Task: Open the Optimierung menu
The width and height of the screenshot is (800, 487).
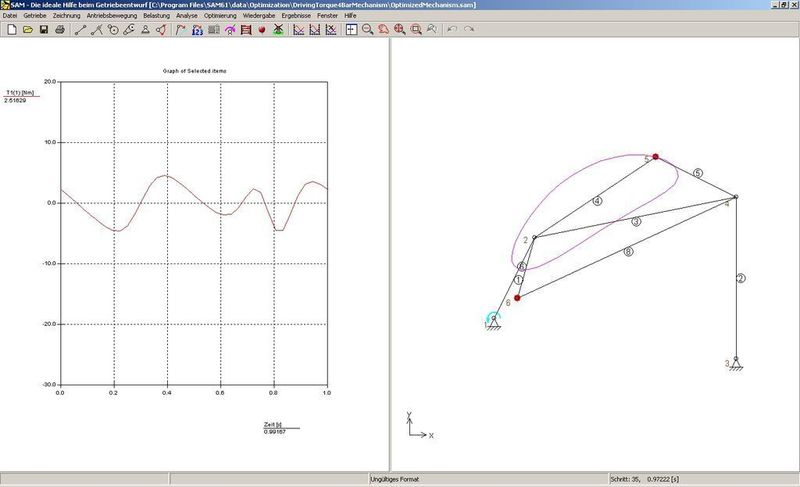Action: [220, 16]
